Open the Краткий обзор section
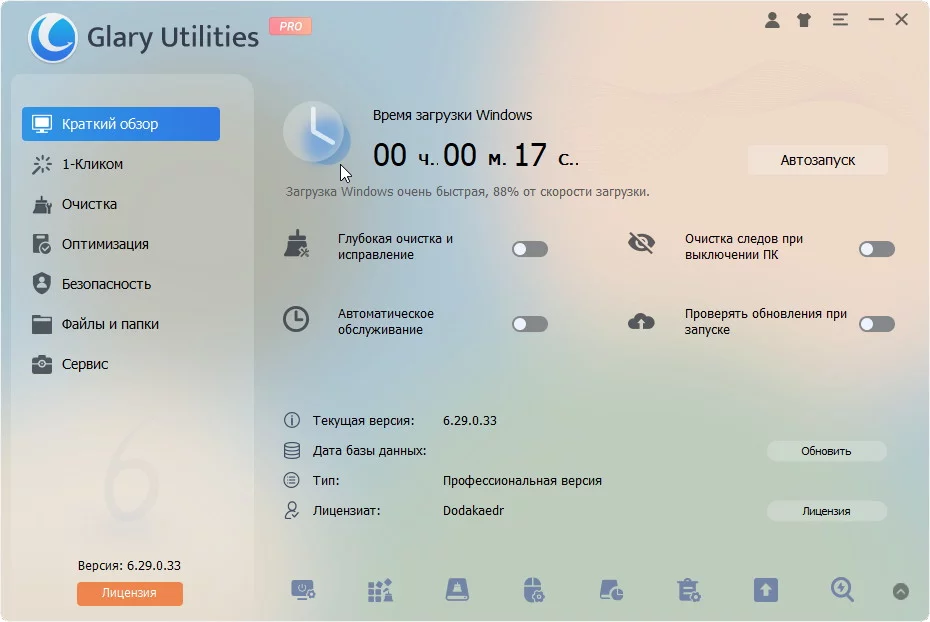The width and height of the screenshot is (930, 622). (x=121, y=124)
